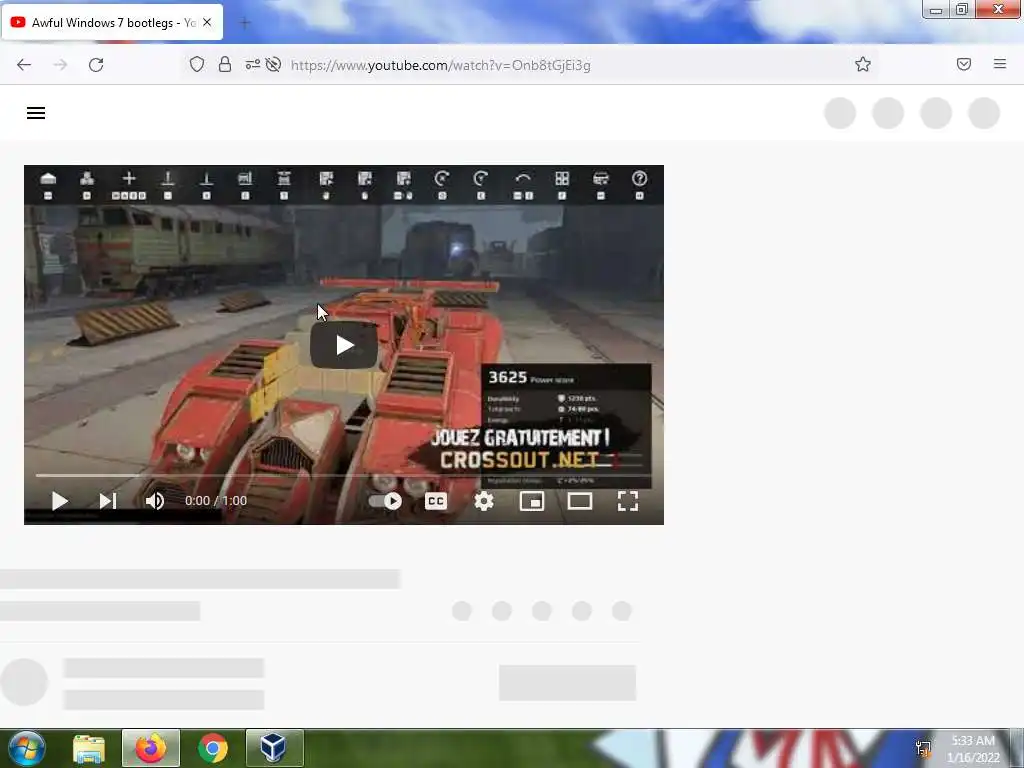Click the site security padlock icon
Screen dimensions: 1024x768
pos(225,64)
